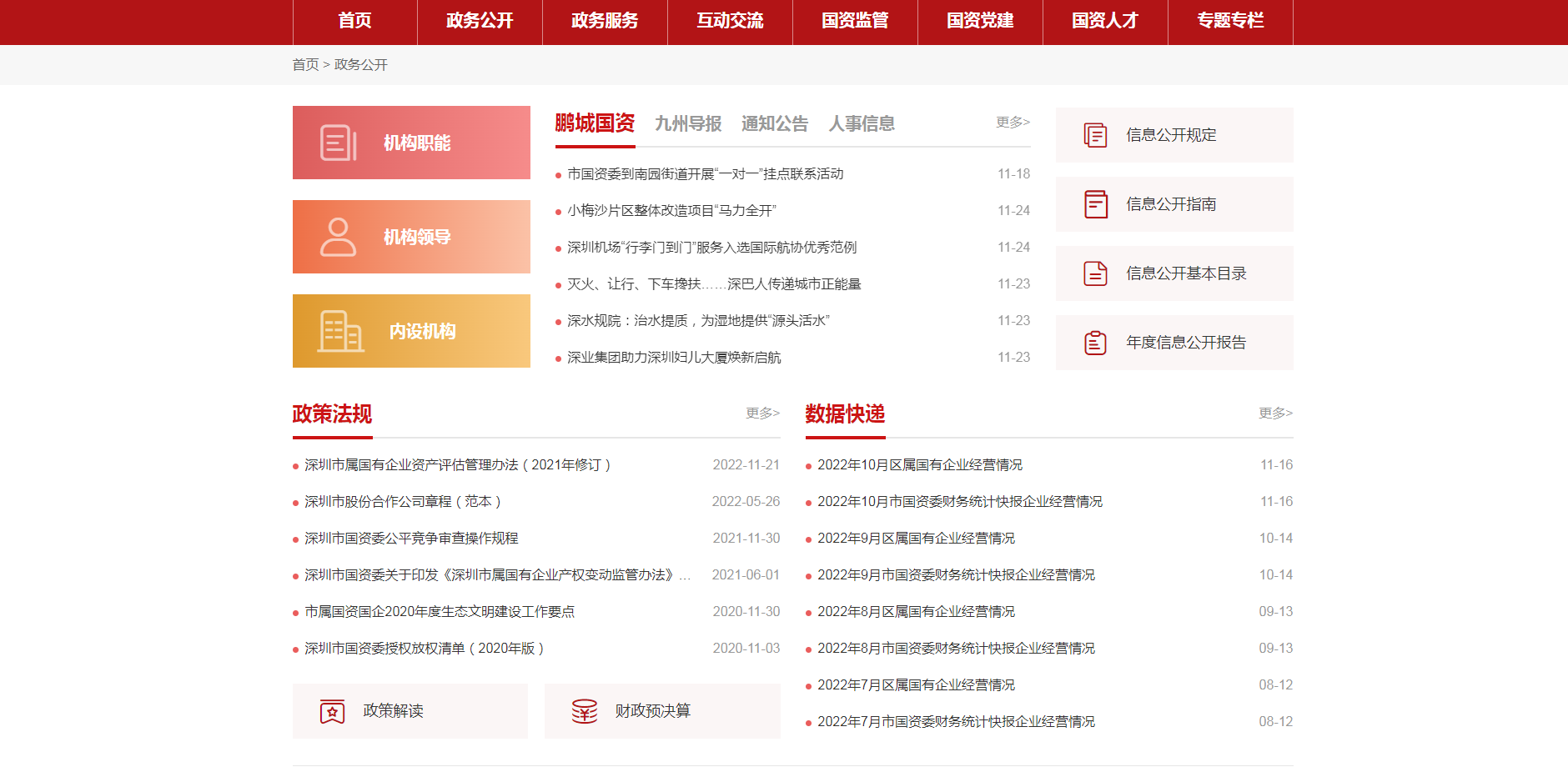Switch to the 九州导报 tab

tap(688, 124)
